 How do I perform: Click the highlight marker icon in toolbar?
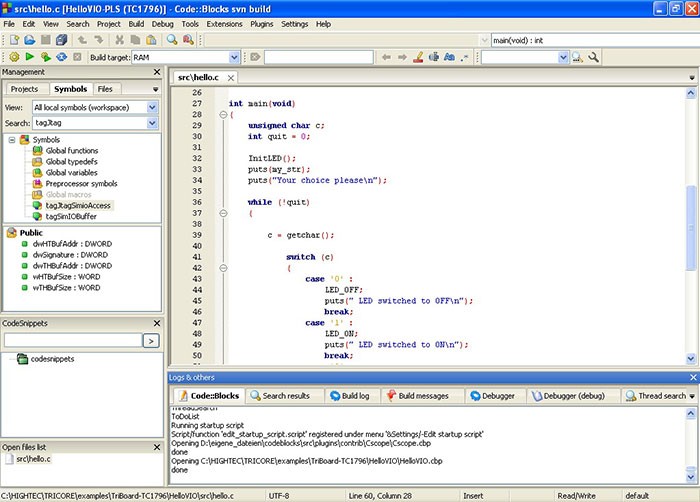(418, 57)
